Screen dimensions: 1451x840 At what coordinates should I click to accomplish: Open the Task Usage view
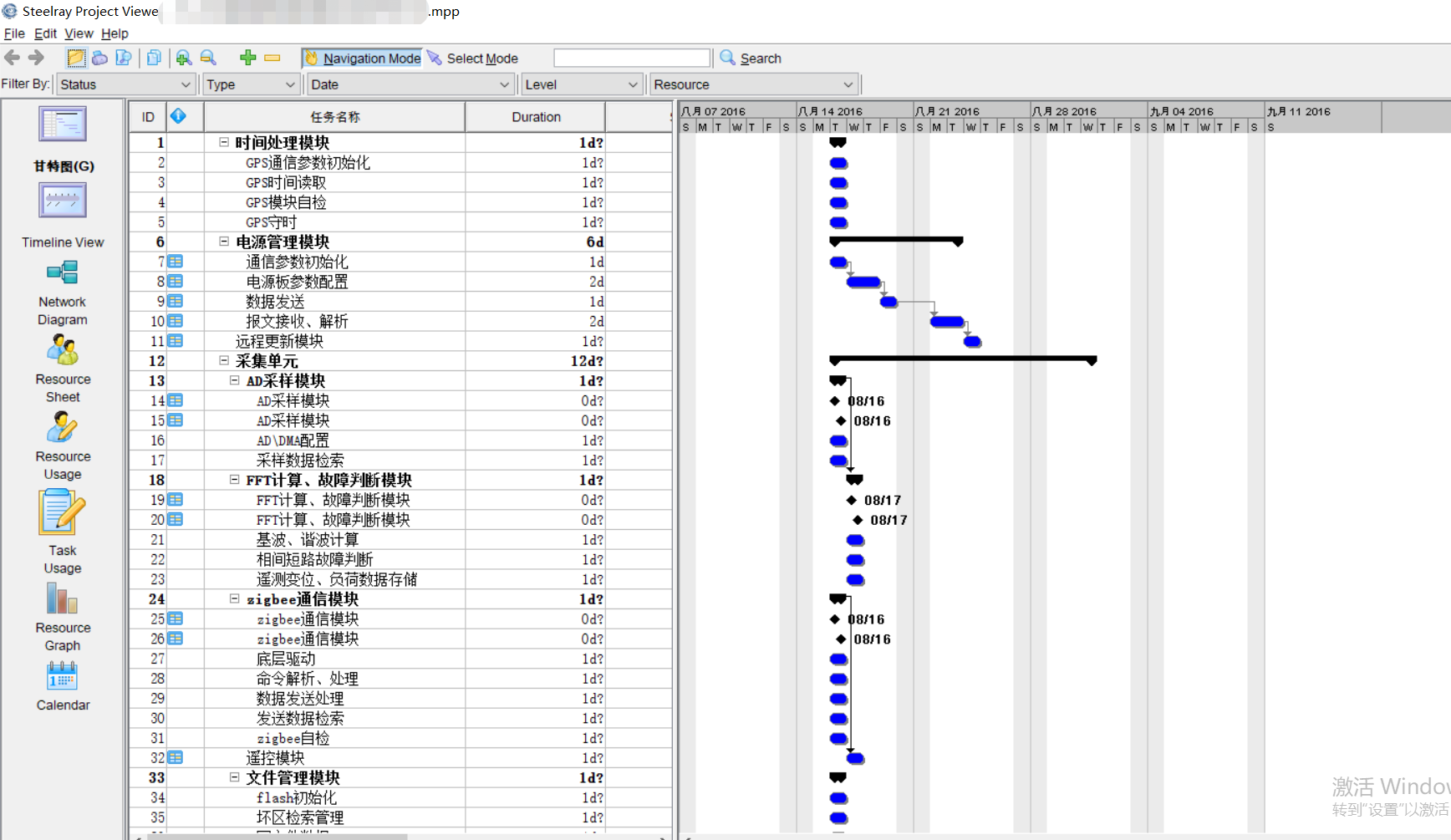(63, 512)
